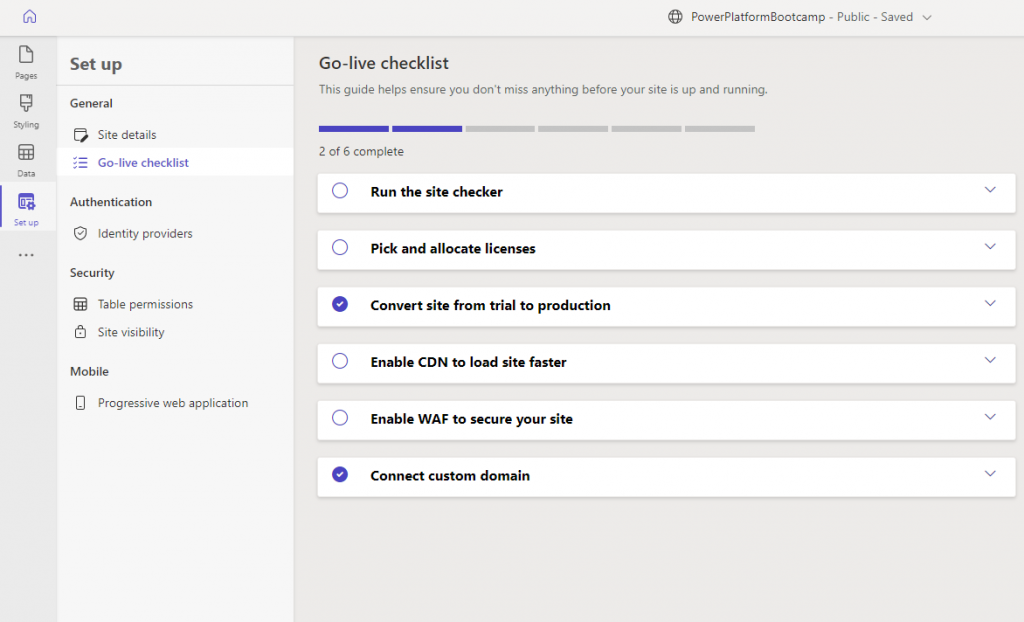Click Connect custom domain title
Viewport: 1024px width, 622px height.
point(450,476)
